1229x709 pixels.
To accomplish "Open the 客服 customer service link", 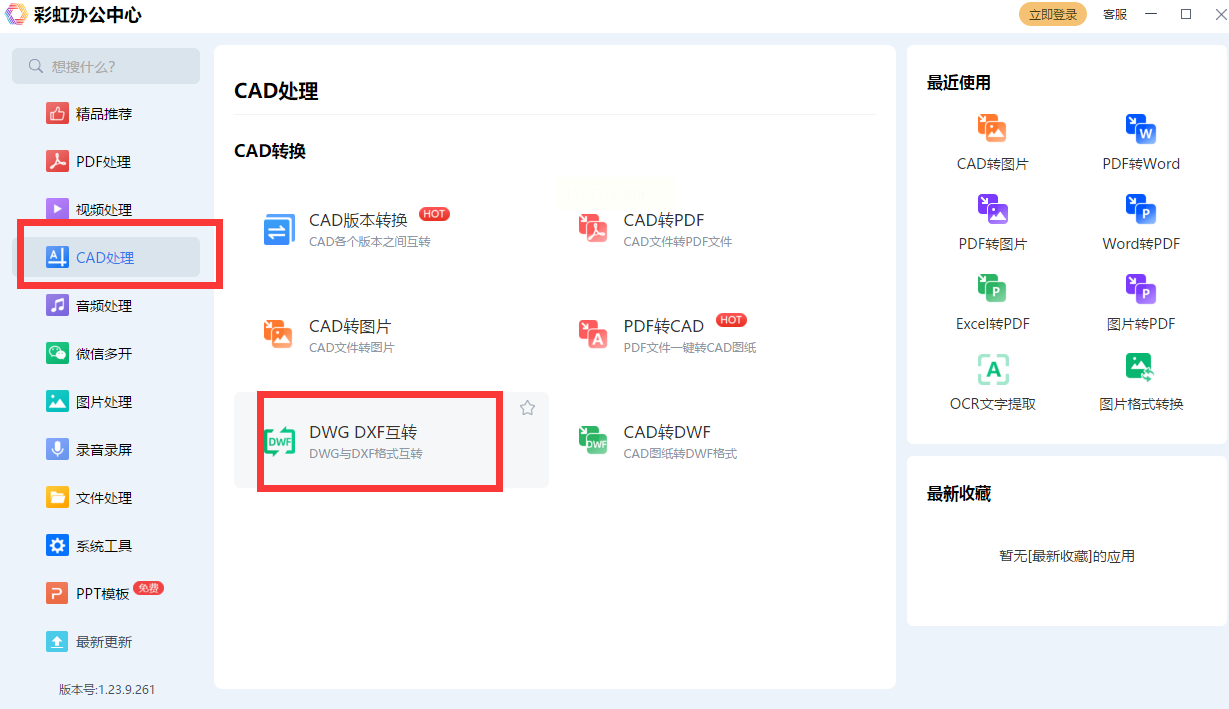I will [x=1115, y=14].
